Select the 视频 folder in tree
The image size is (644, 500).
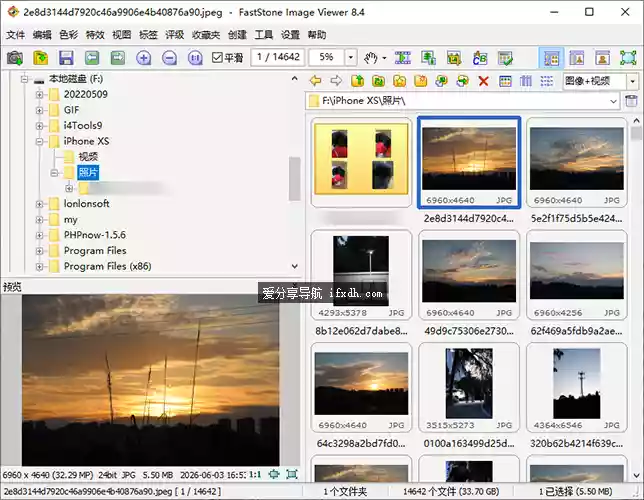(x=88, y=157)
